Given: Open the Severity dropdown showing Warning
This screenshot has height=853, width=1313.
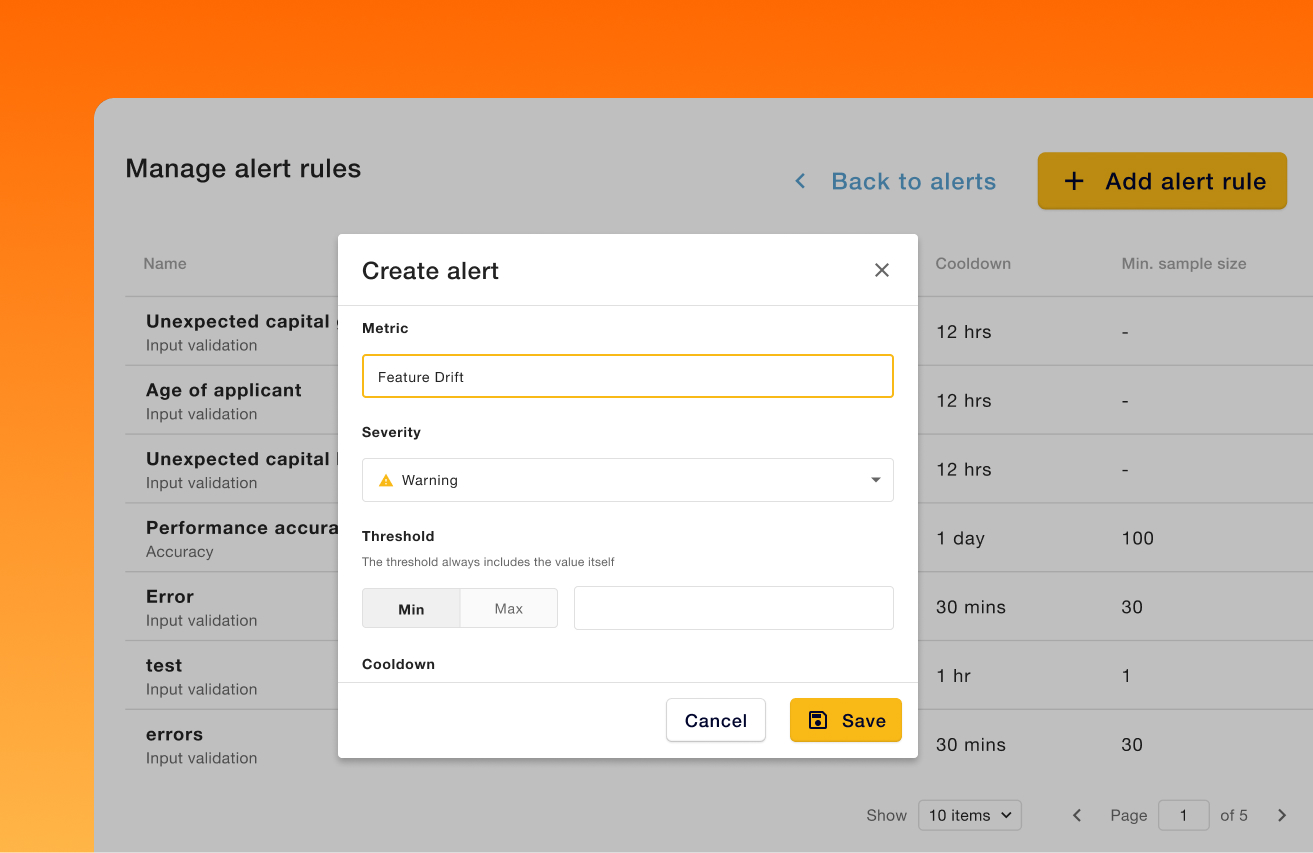Looking at the screenshot, I should (627, 480).
